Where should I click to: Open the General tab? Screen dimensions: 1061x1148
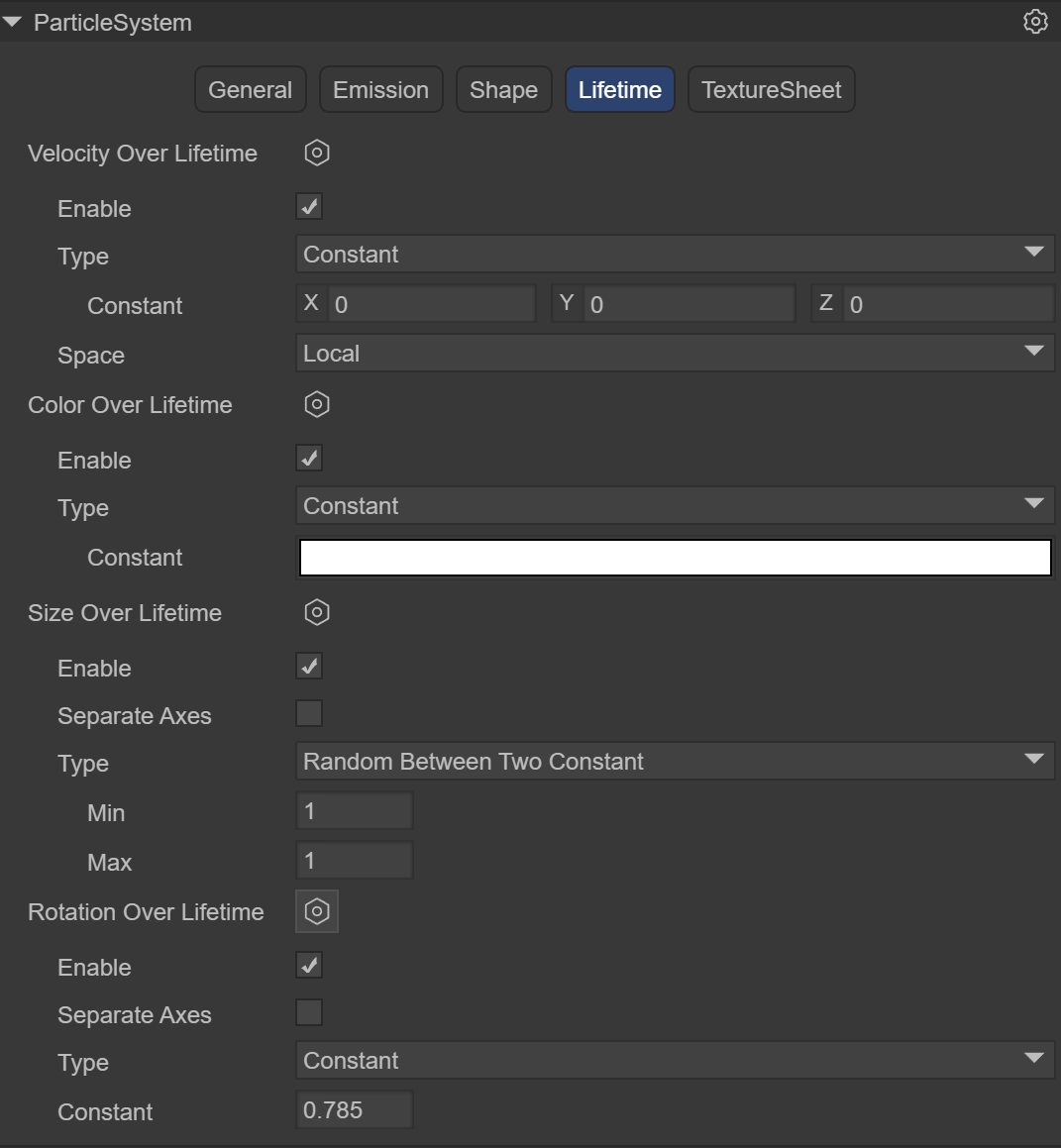pos(250,90)
